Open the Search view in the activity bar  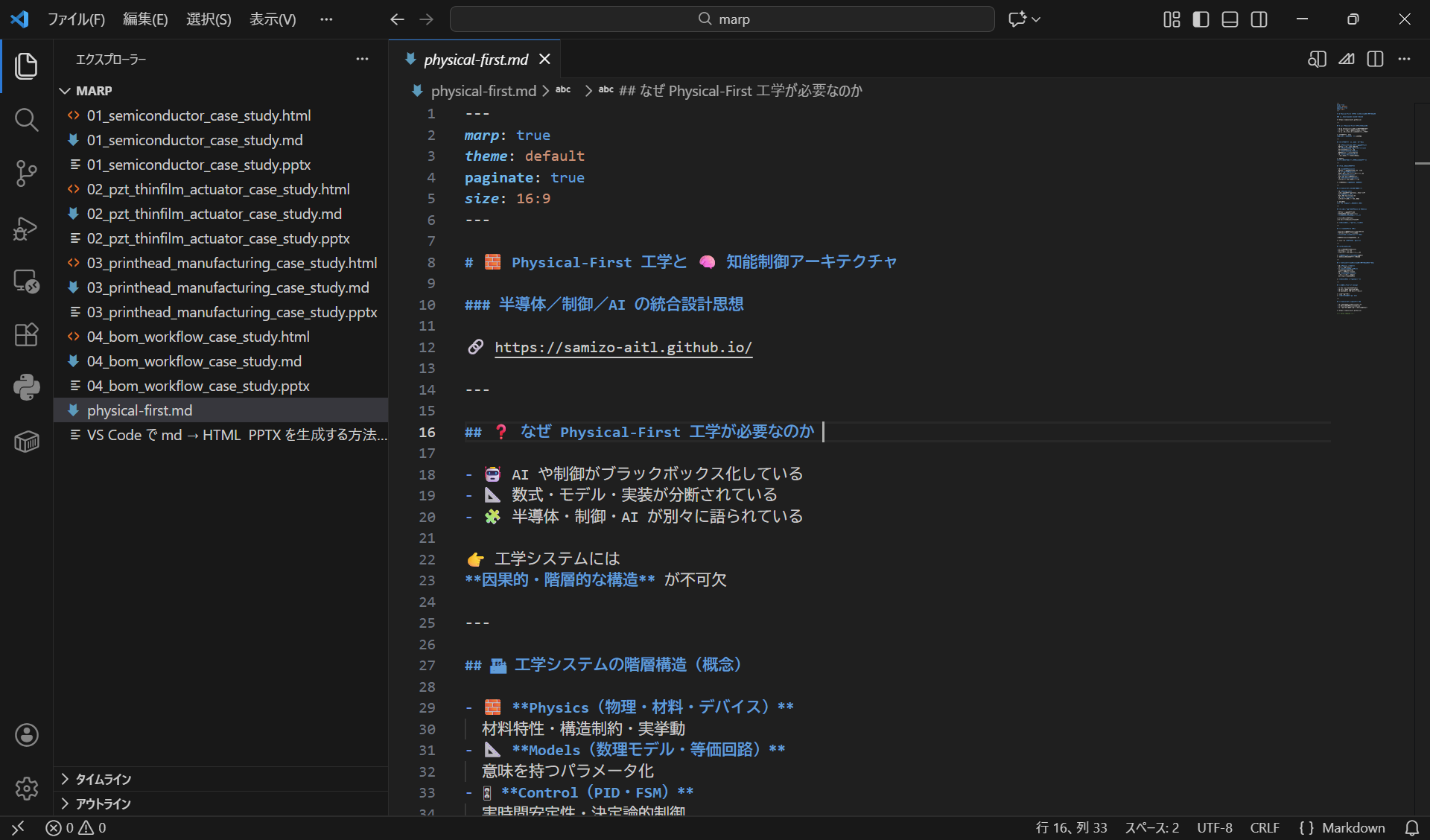[27, 119]
